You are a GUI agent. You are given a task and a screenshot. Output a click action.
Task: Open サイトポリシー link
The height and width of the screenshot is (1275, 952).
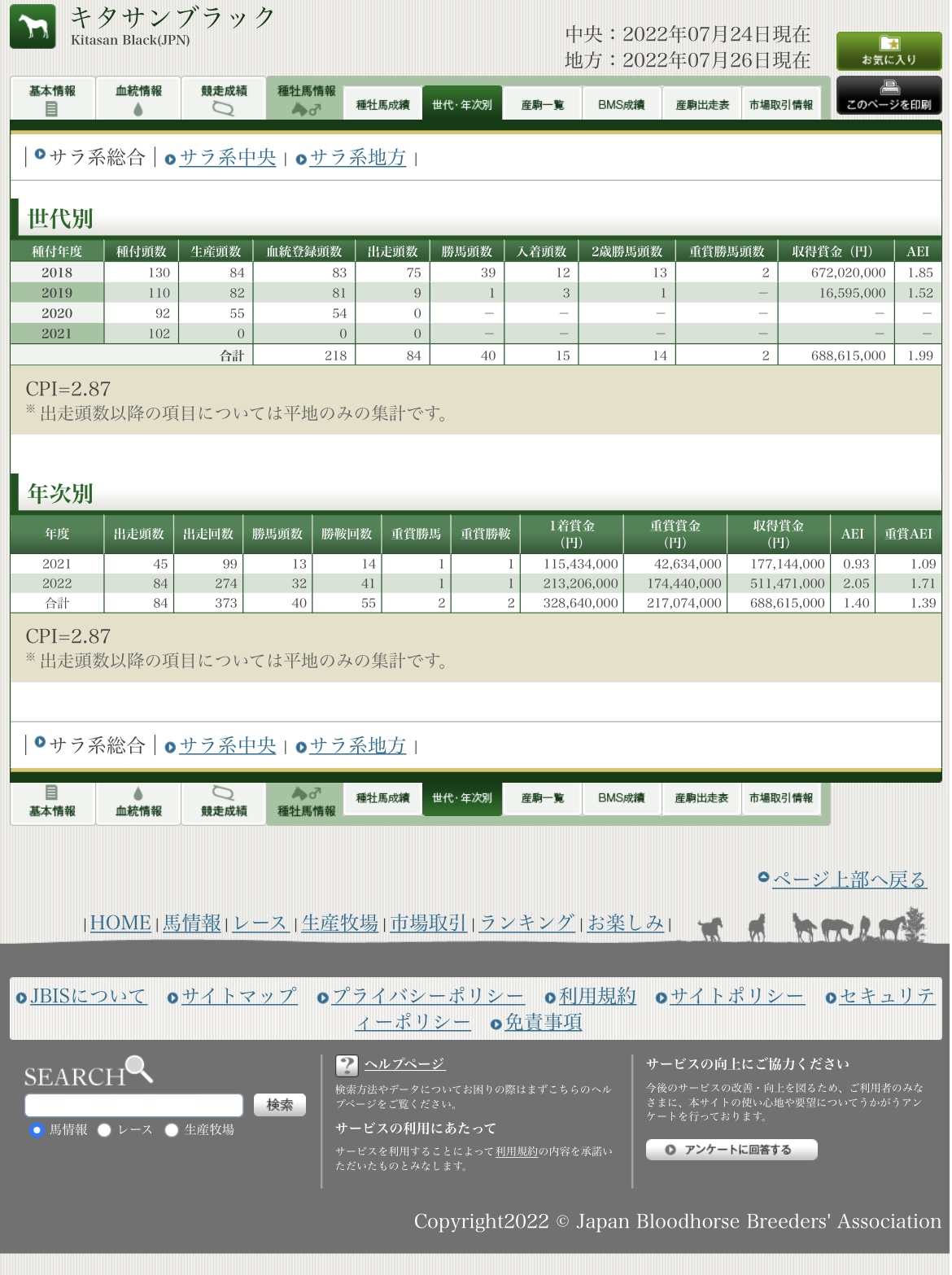tap(737, 996)
